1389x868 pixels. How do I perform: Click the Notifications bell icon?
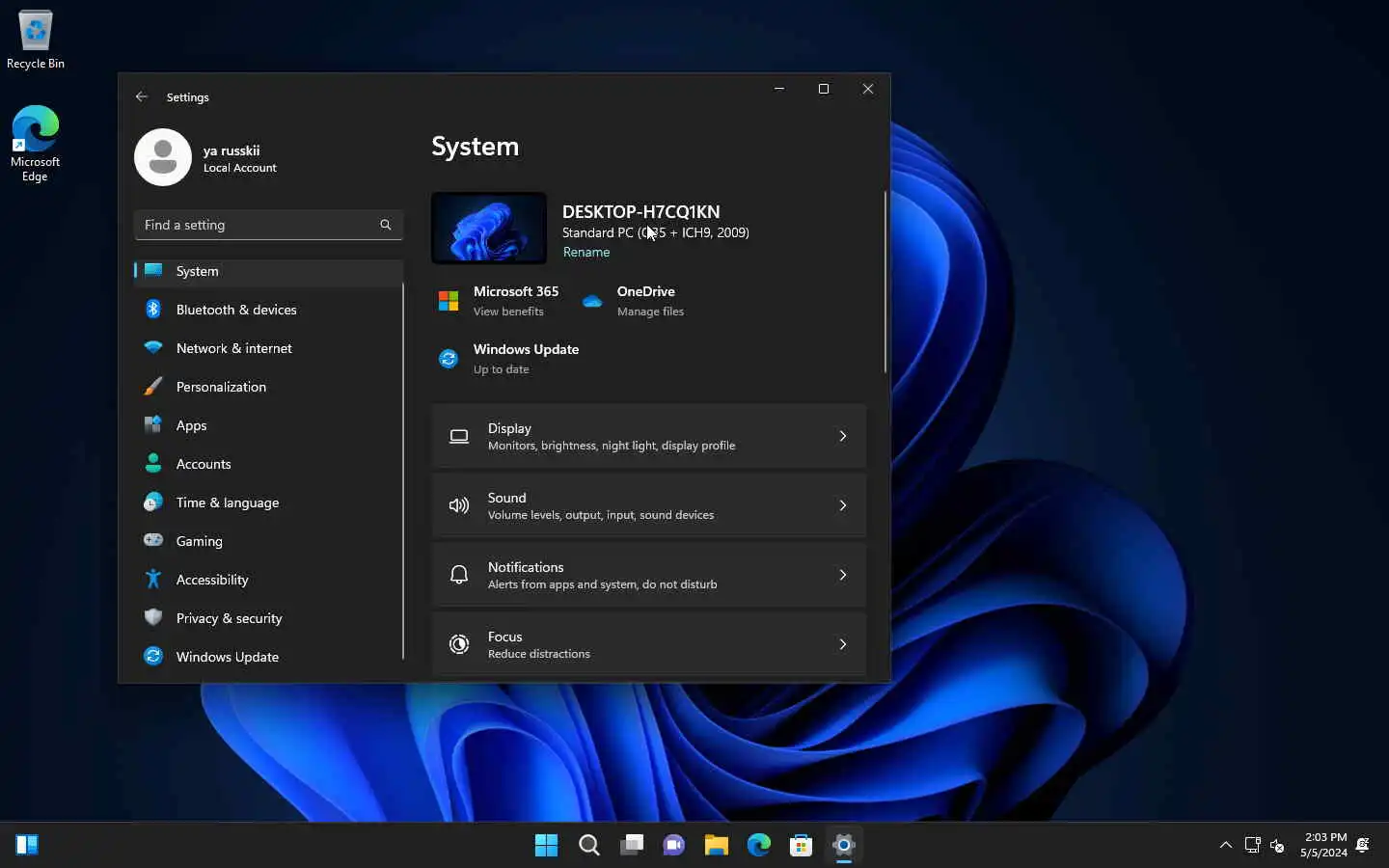(x=459, y=575)
